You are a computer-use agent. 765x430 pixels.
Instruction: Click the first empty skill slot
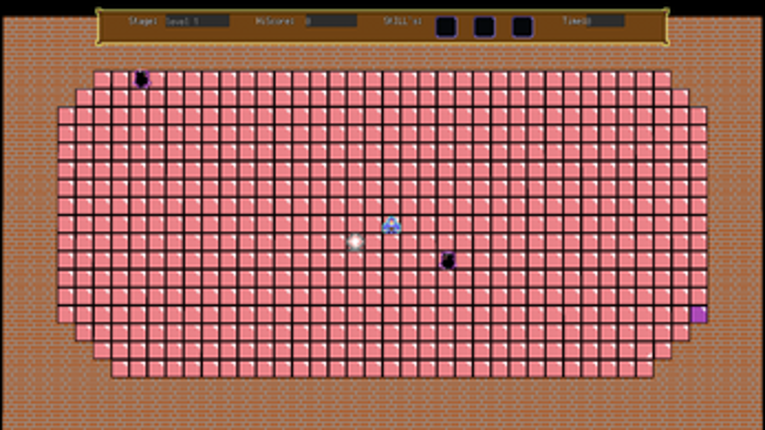446,27
